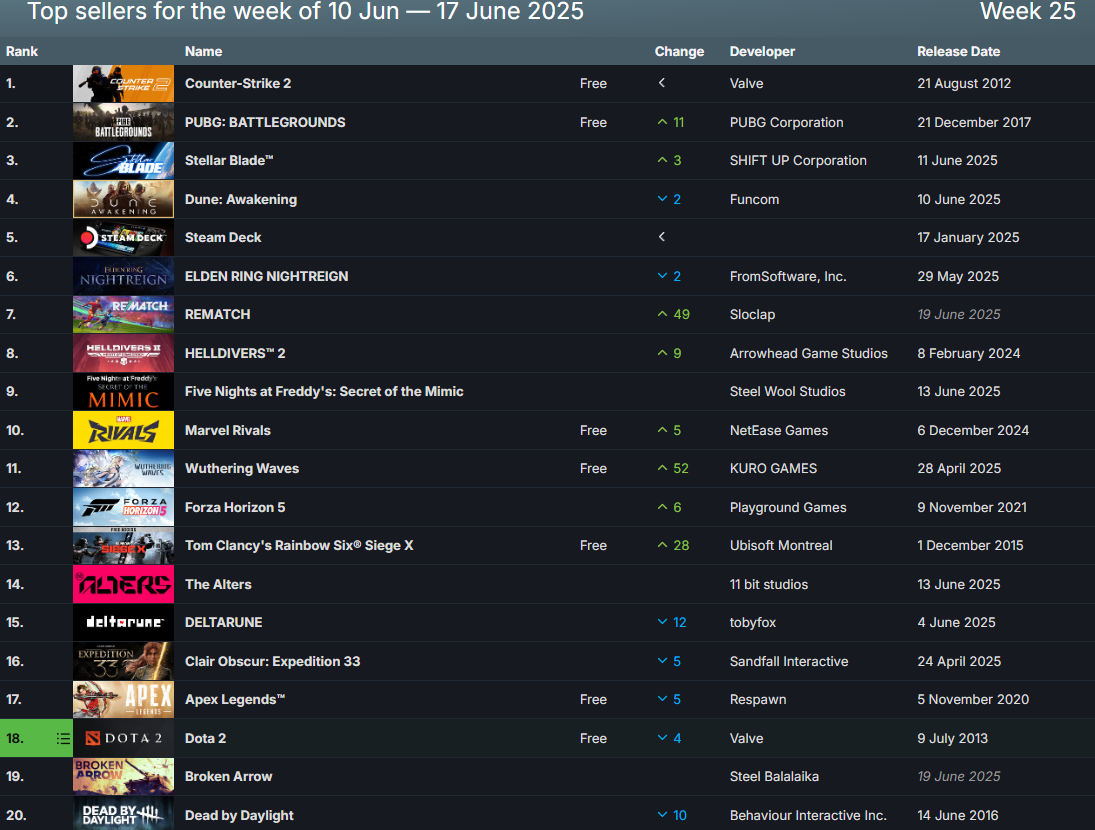This screenshot has width=1095, height=830.
Task: Open the Counter-Strike 2 game thumbnail
Action: 123,83
